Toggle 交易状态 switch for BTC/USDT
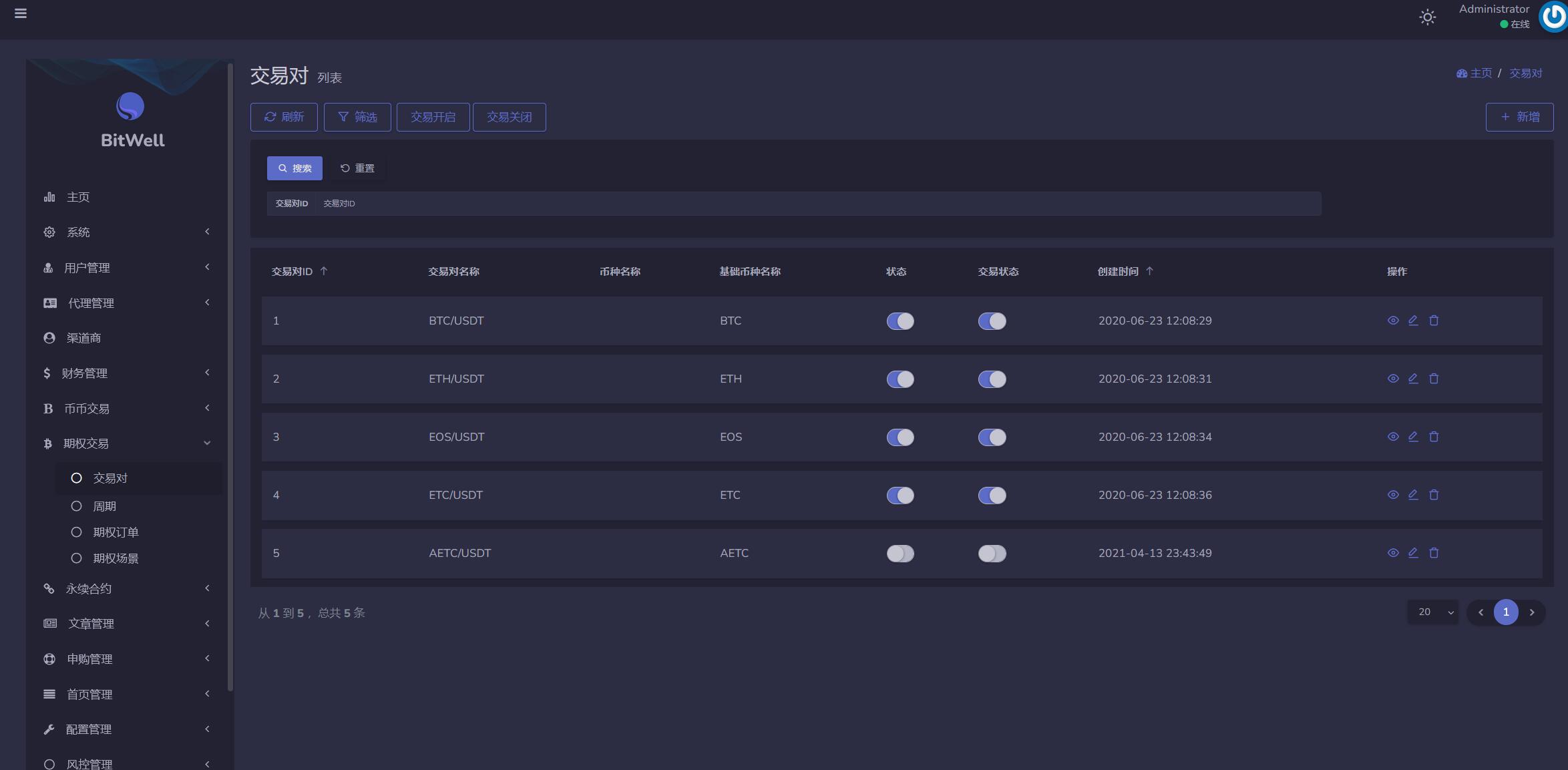 pyautogui.click(x=992, y=321)
